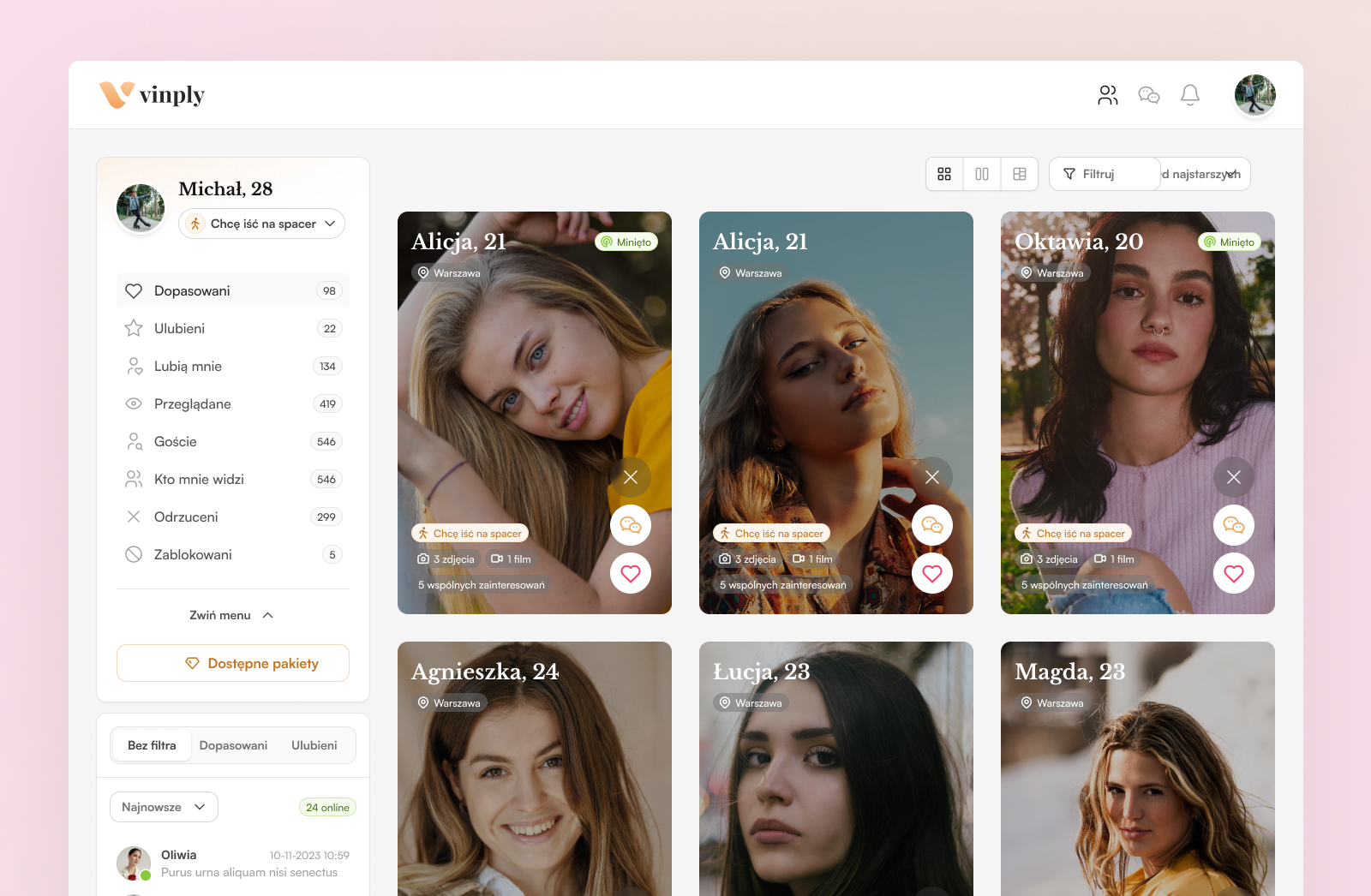Image resolution: width=1371 pixels, height=896 pixels.
Task: Click the diamond icon in Dostępne pakiety
Action: coord(193,664)
